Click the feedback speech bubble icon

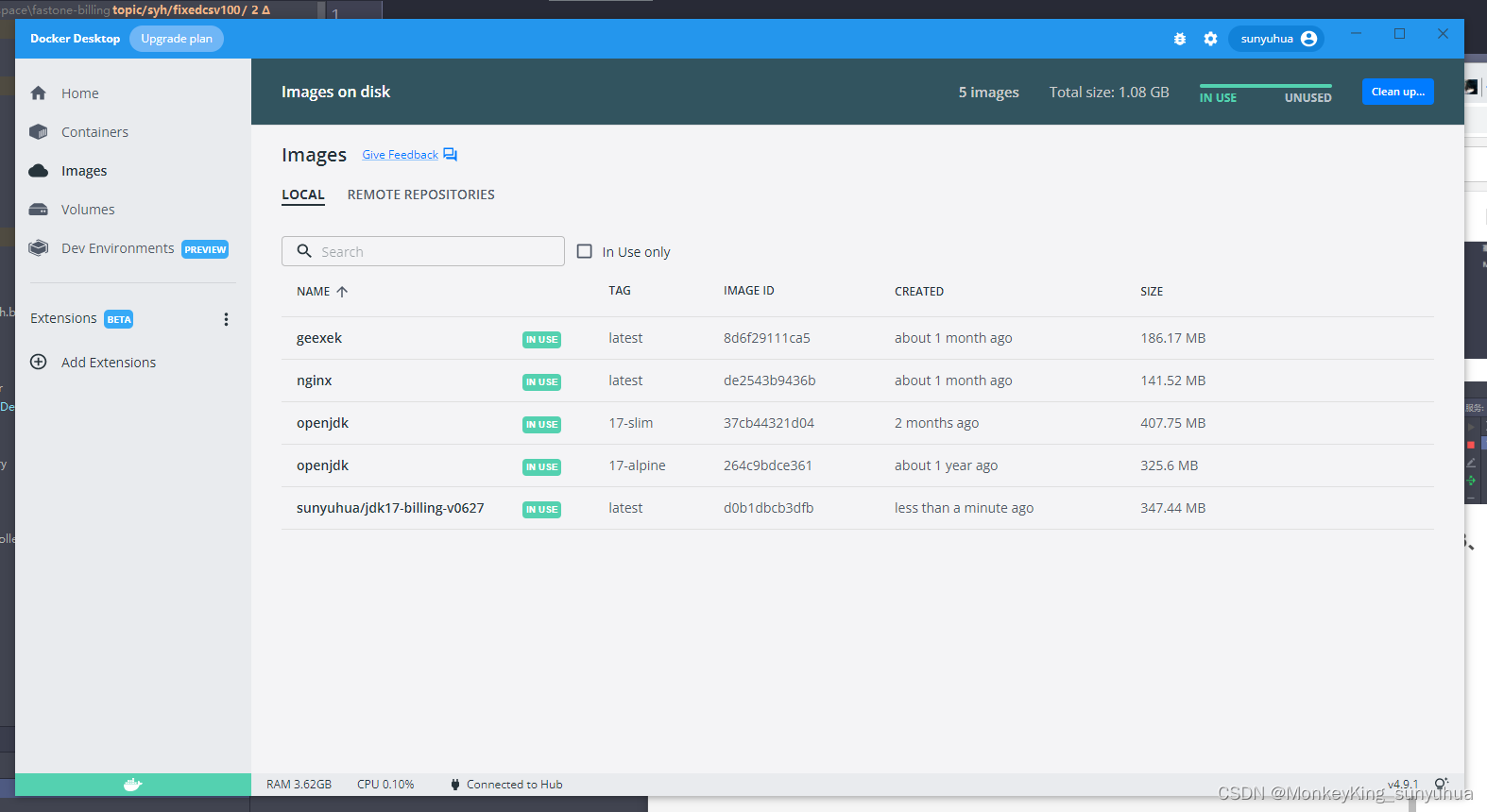(x=451, y=155)
